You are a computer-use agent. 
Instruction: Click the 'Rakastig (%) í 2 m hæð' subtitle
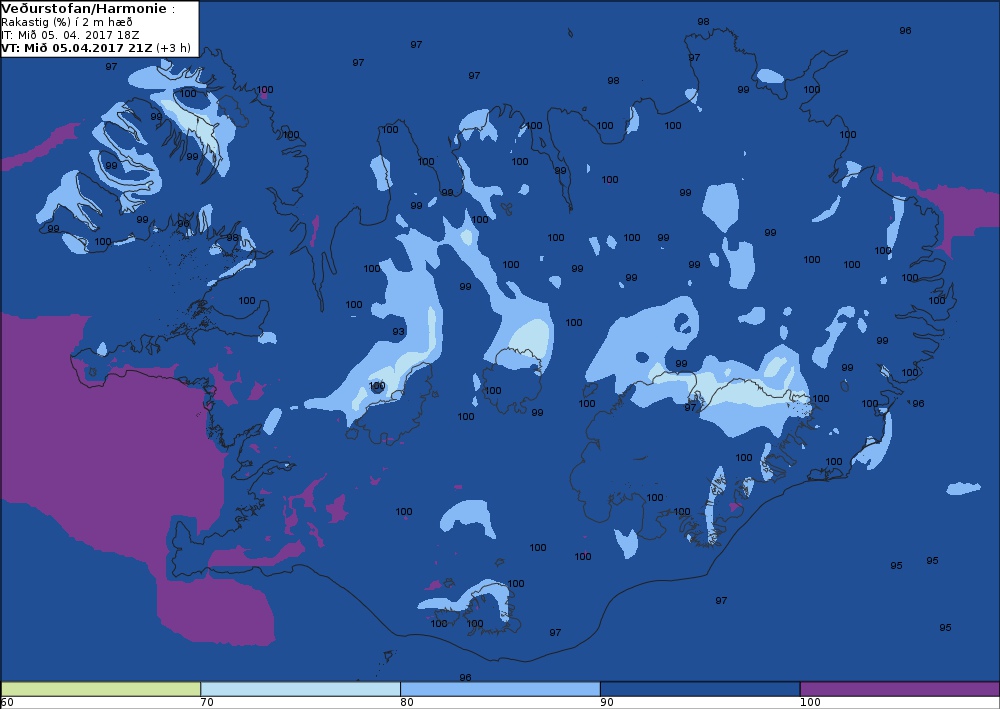pos(67,22)
